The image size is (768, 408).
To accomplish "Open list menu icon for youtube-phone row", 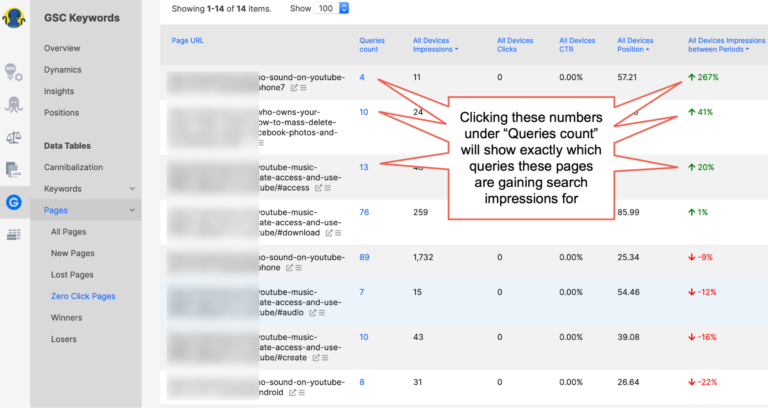I will click(298, 268).
